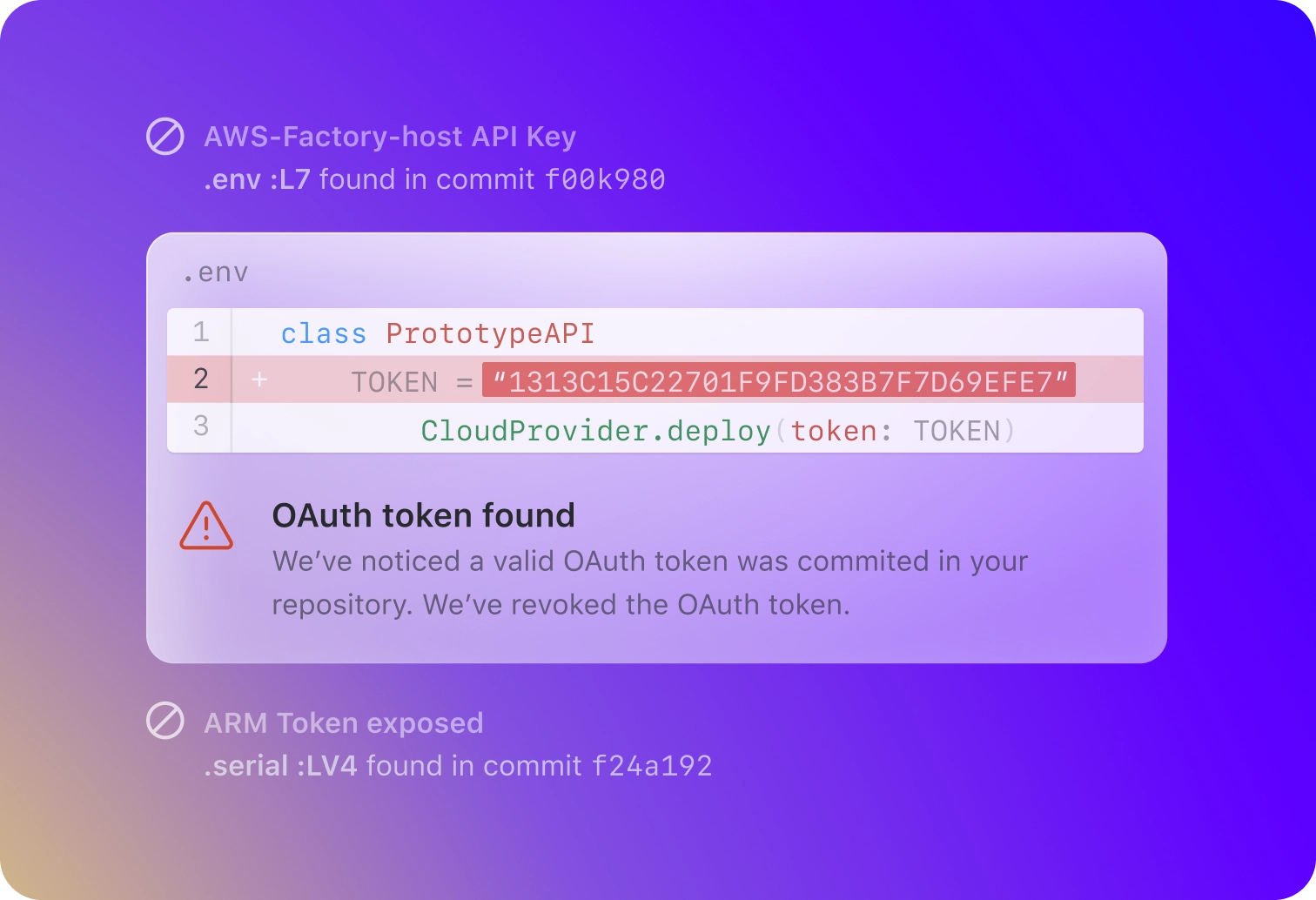Click the blocked icon beside AWS-Factory-host API Key
The width and height of the screenshot is (1316, 900).
tap(164, 137)
